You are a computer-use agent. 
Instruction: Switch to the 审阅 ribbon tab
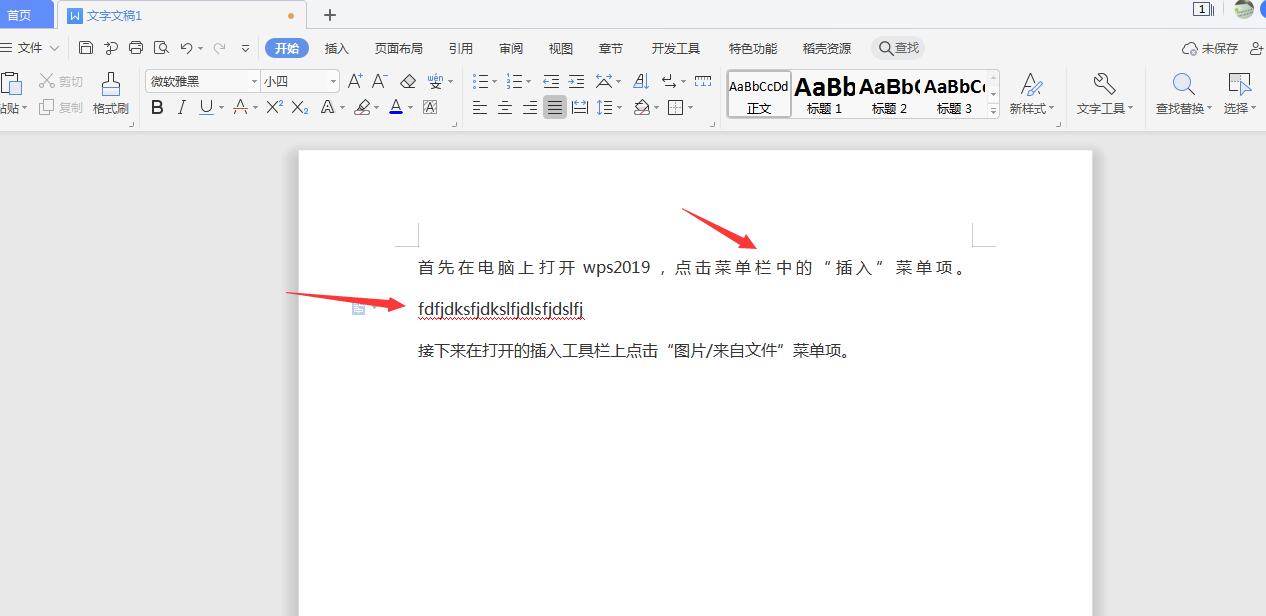pyautogui.click(x=511, y=48)
